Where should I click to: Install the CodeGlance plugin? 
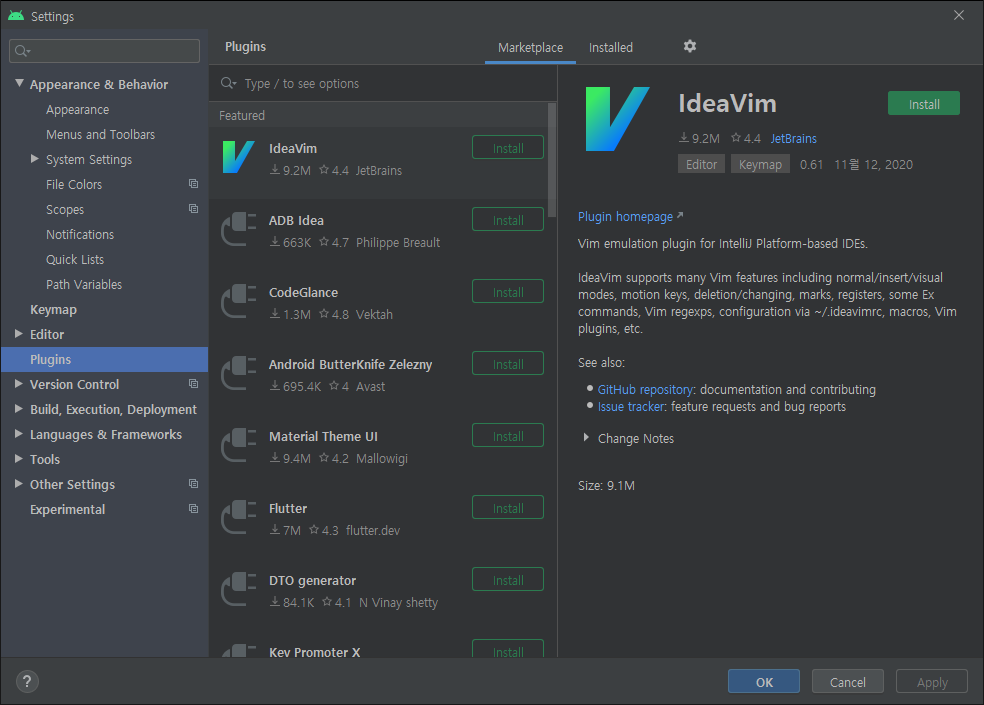pyautogui.click(x=508, y=292)
